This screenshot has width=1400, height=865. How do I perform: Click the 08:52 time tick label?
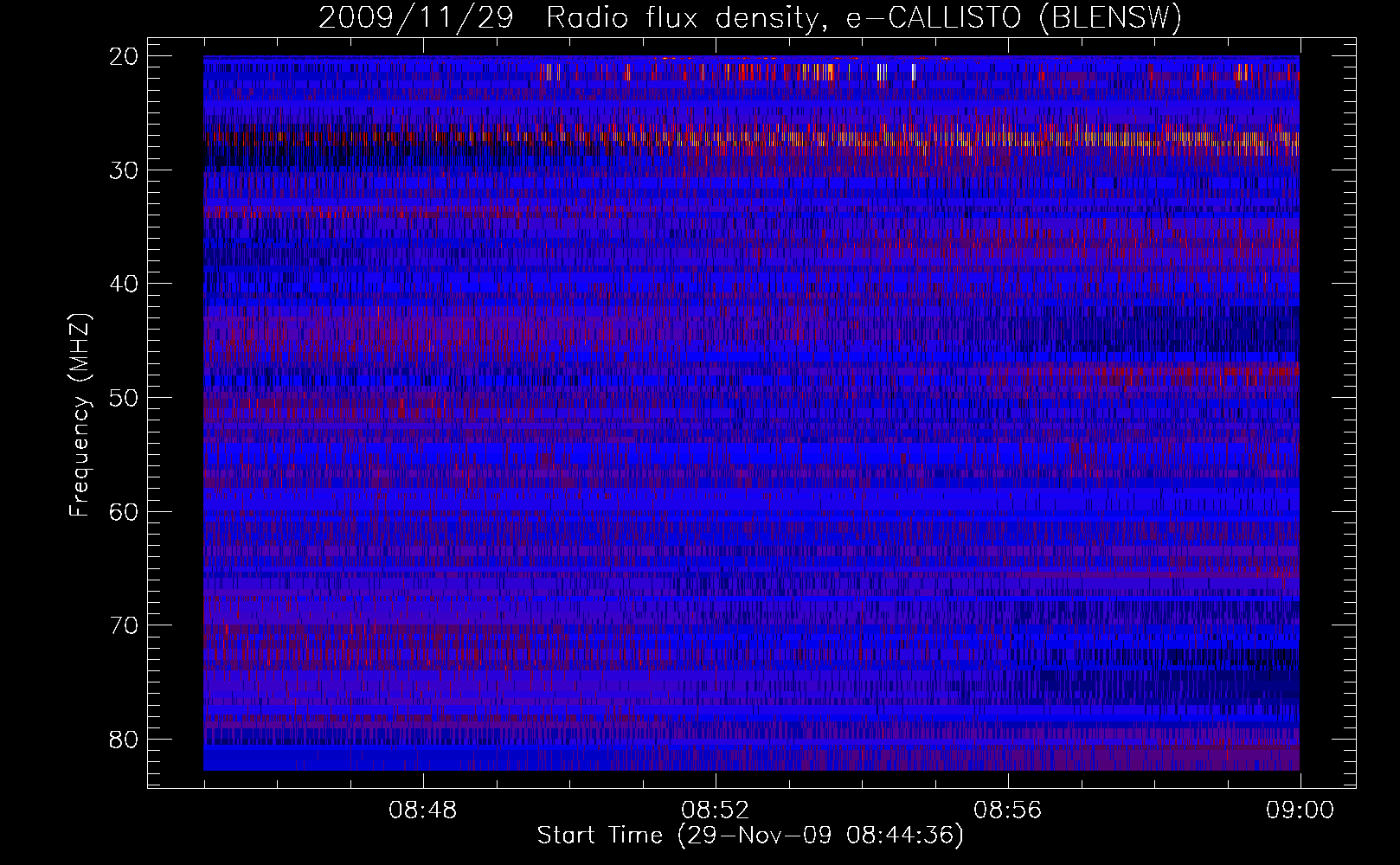[716, 811]
